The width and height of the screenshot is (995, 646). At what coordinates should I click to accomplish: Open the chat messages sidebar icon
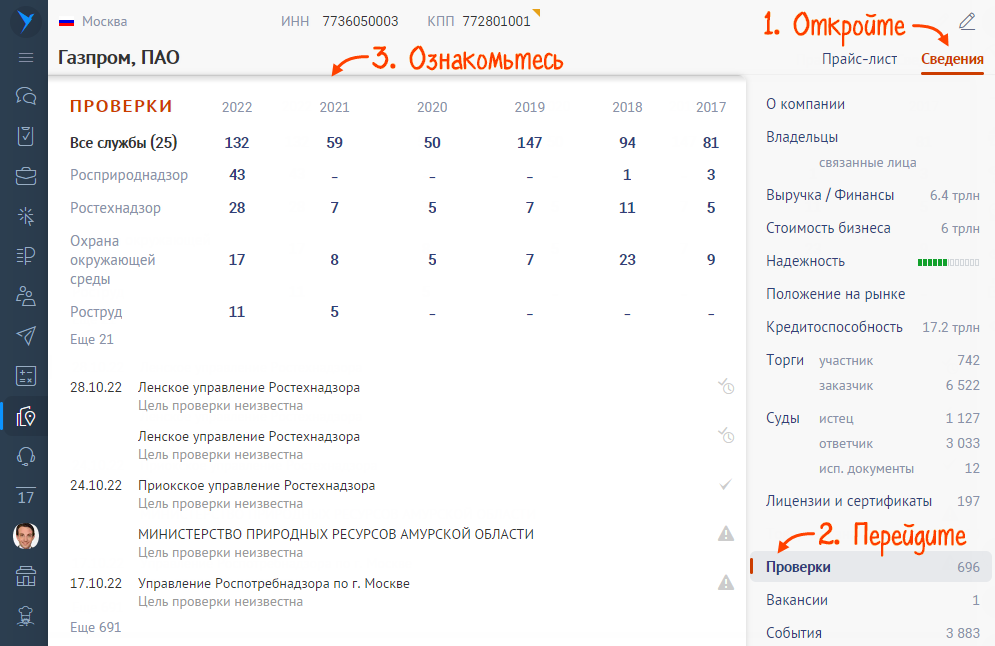click(25, 96)
